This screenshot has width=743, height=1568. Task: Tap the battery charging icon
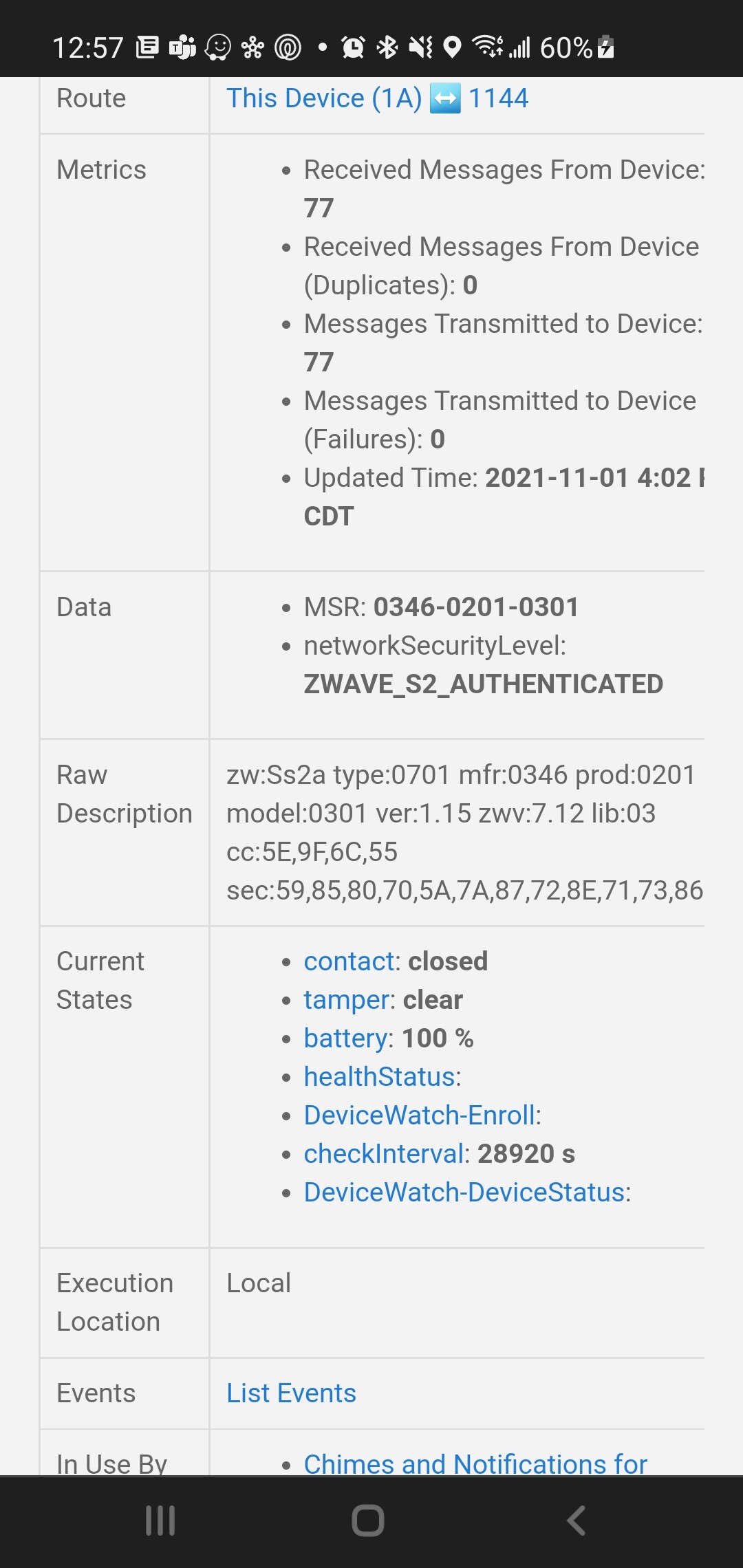coord(606,47)
